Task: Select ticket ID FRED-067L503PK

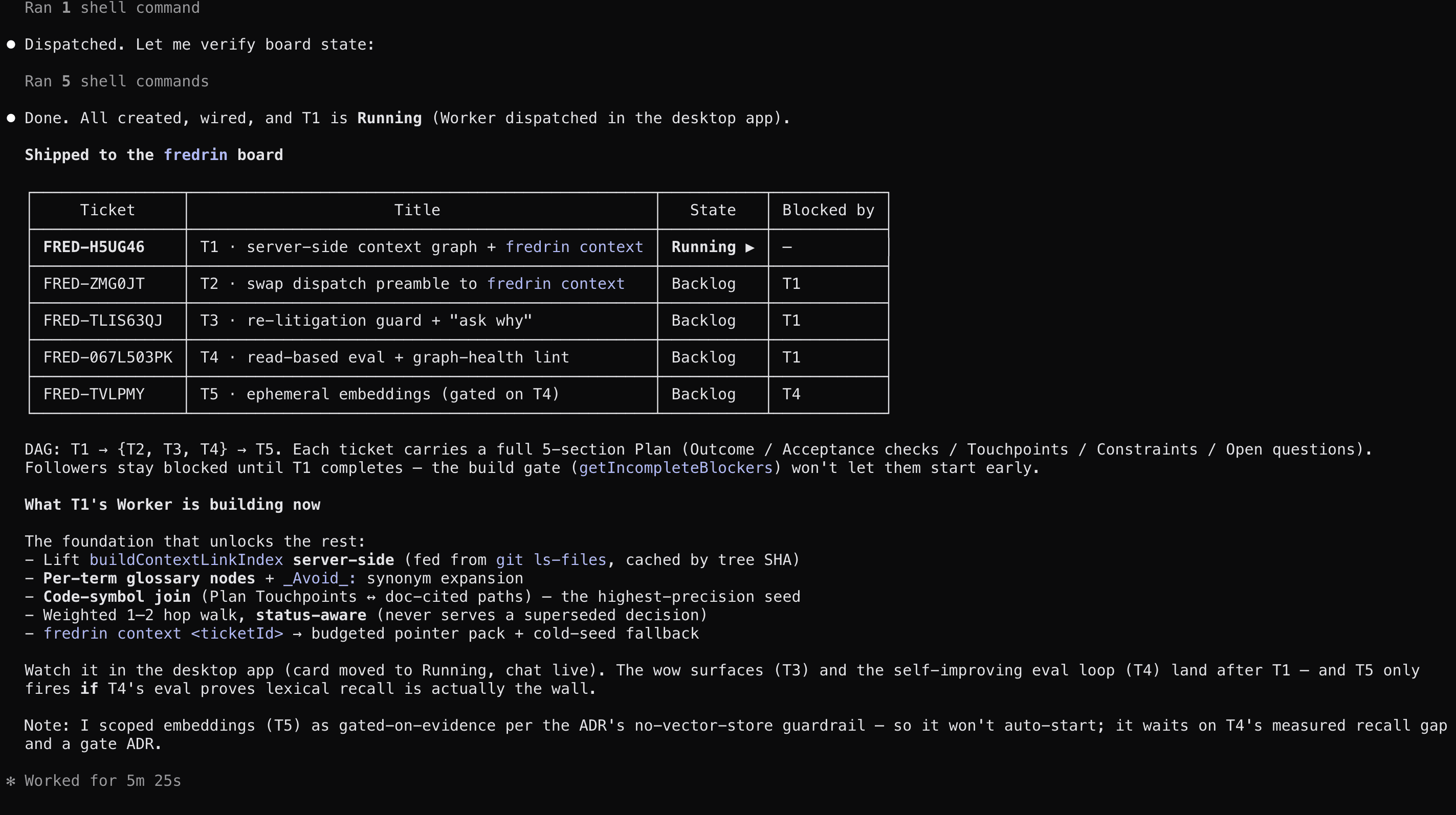Action: pos(108,357)
